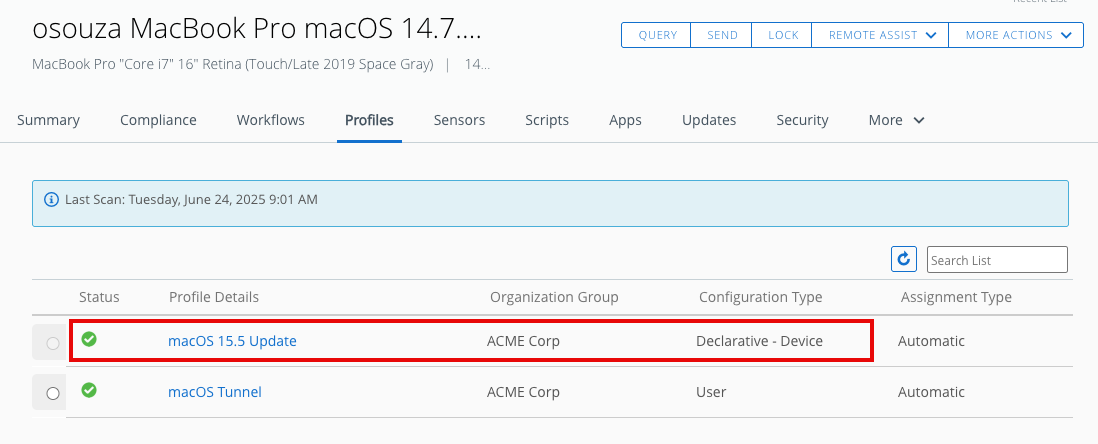Select the macOS 15.5 Update radio button

click(x=53, y=343)
